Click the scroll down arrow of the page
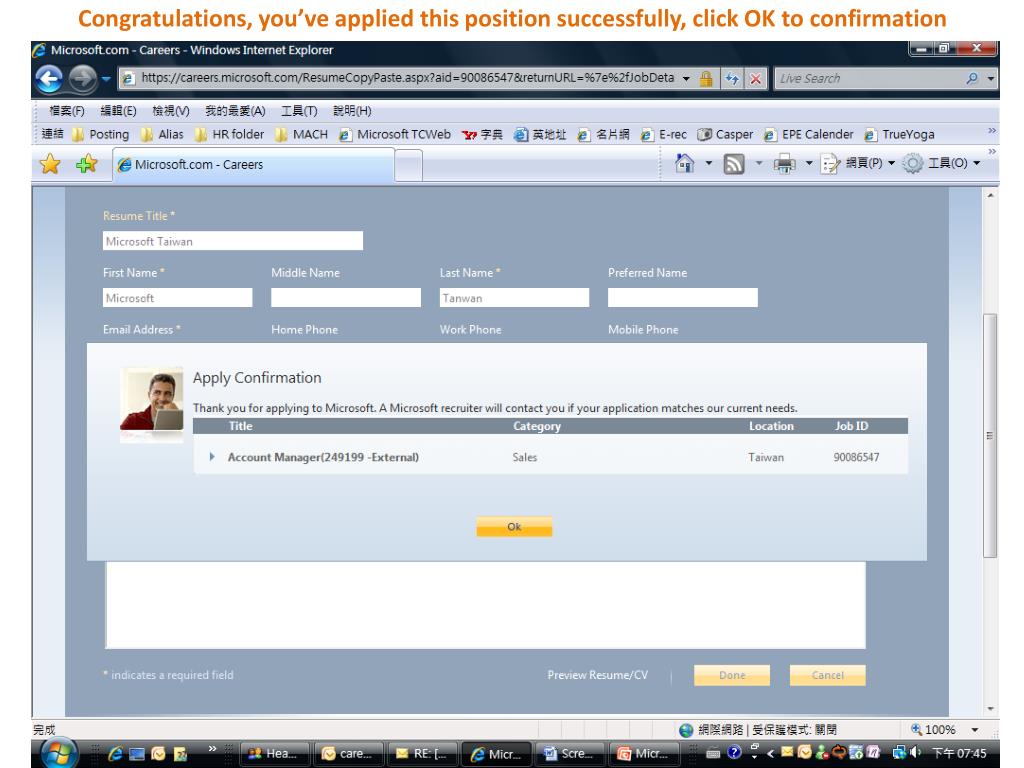The height and width of the screenshot is (768, 1024). (991, 708)
